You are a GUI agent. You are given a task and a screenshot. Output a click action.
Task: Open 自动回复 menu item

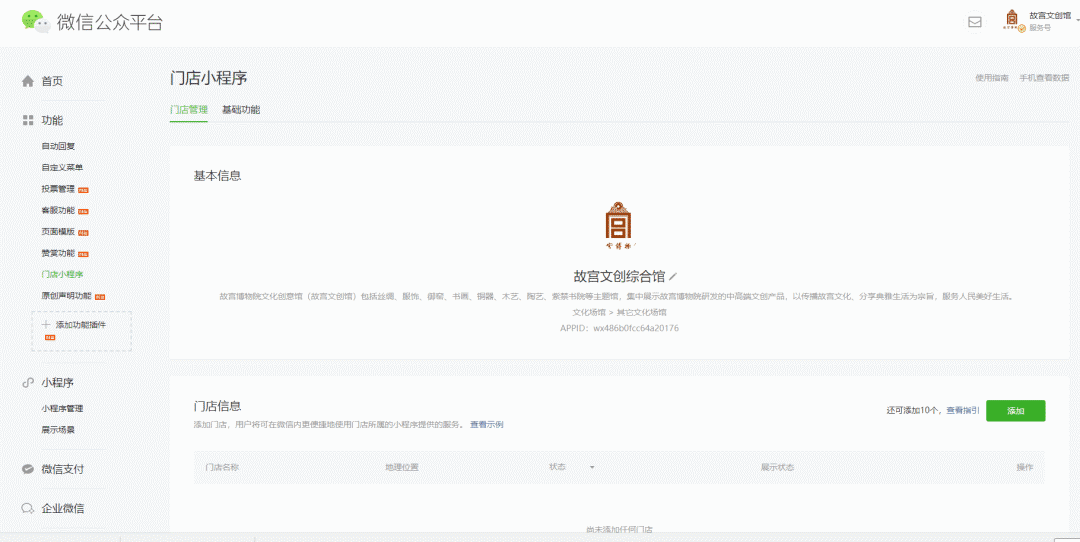(x=58, y=146)
